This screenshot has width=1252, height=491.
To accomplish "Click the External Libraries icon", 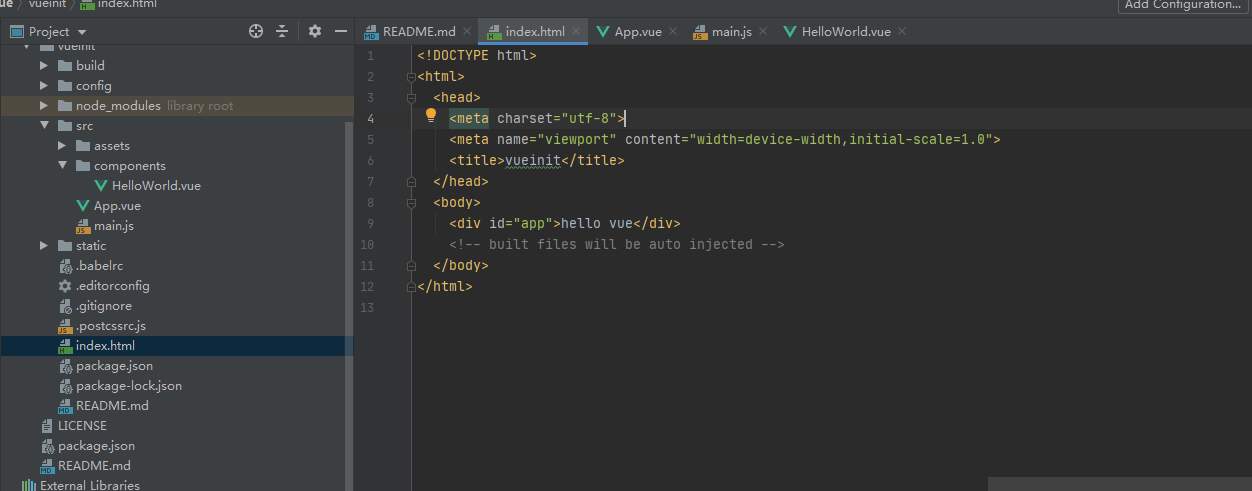I will (29, 486).
